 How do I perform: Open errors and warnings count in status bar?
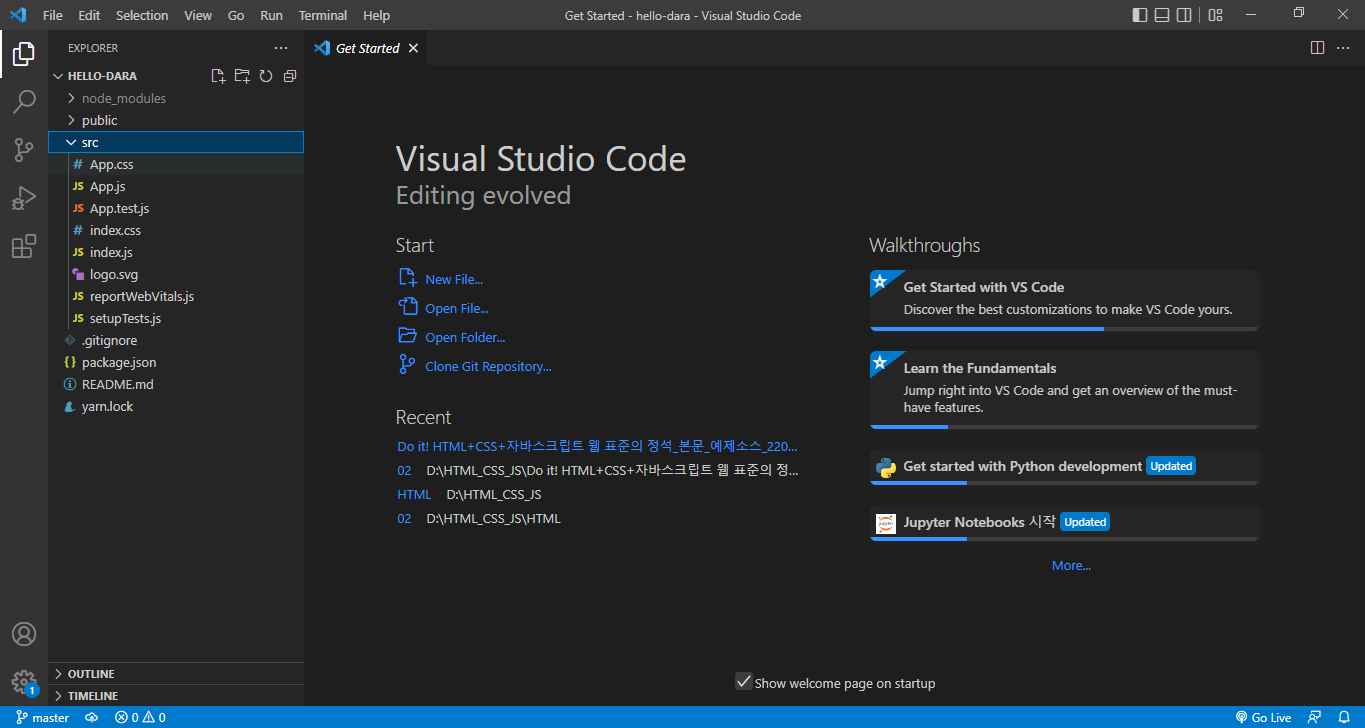[x=140, y=717]
